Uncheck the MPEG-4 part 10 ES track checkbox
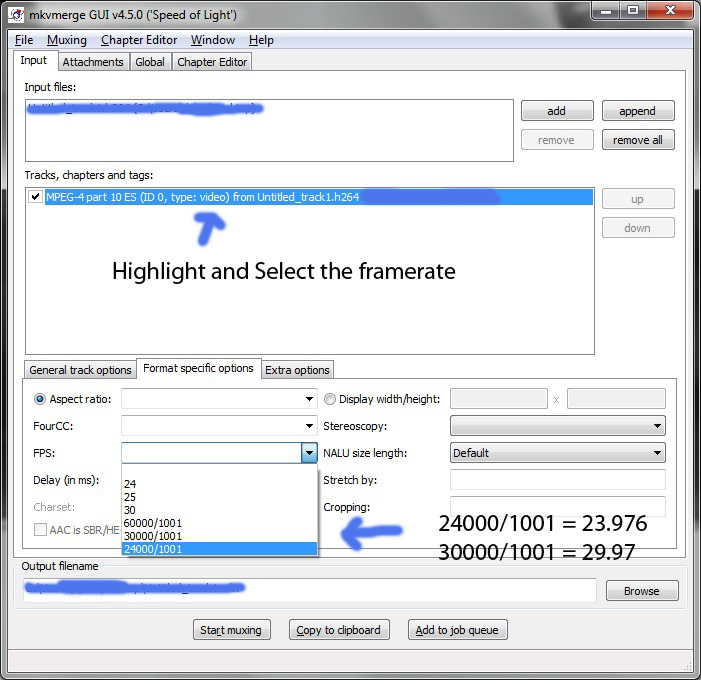 (35, 197)
